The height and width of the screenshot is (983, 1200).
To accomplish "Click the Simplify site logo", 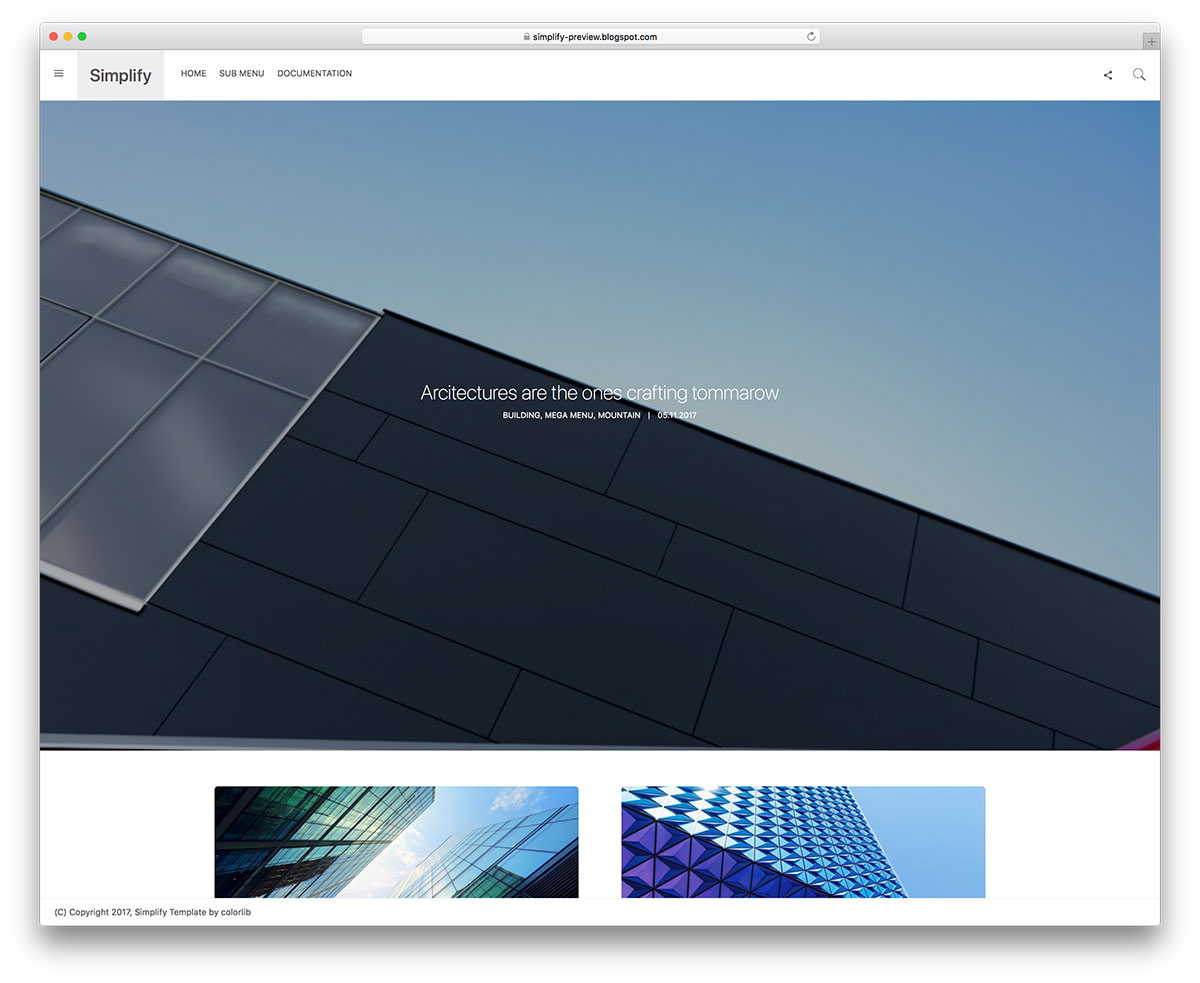I will [x=121, y=75].
